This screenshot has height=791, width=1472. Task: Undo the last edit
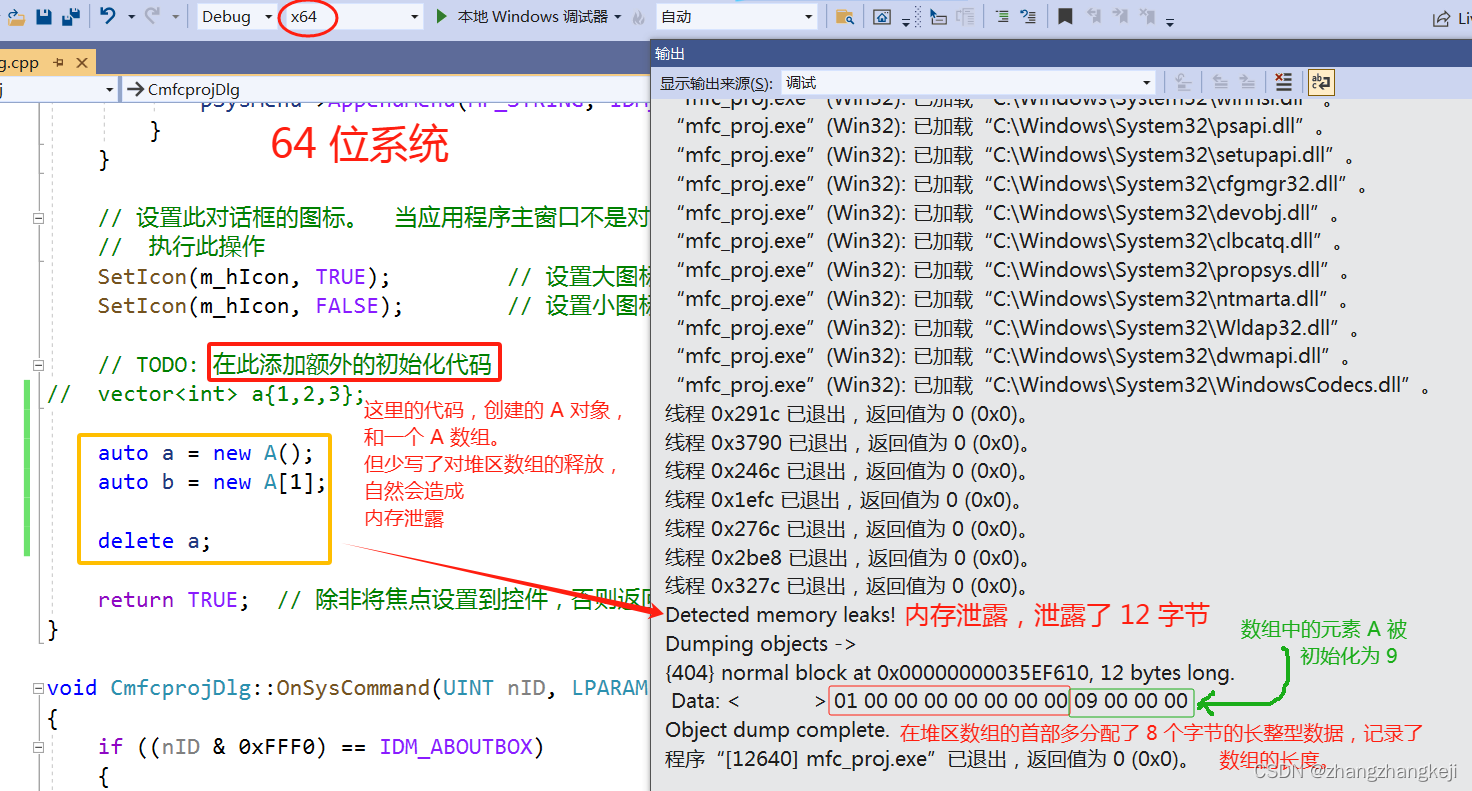(x=108, y=17)
